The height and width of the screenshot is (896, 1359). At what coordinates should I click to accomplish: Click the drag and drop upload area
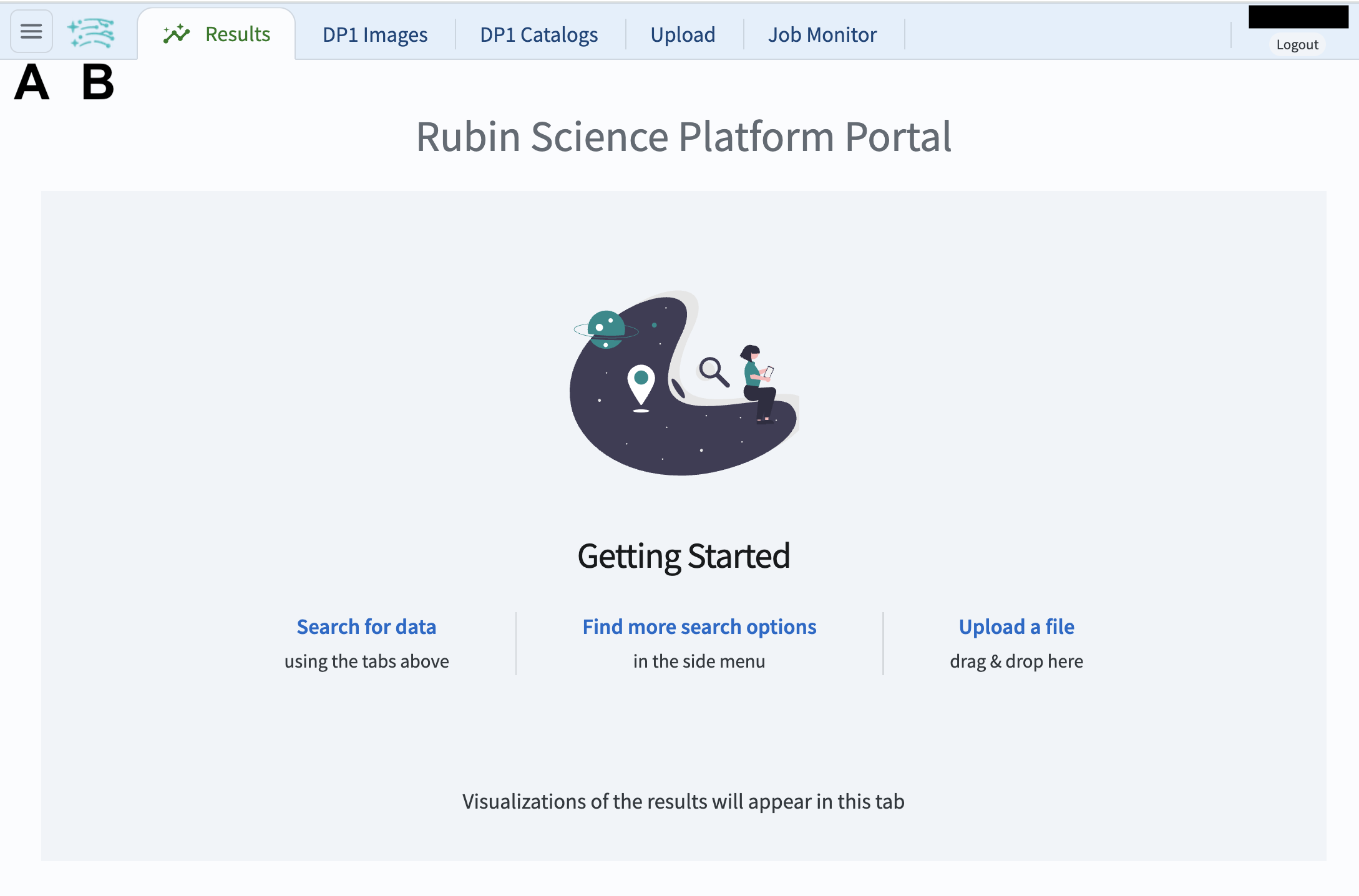1016,661
